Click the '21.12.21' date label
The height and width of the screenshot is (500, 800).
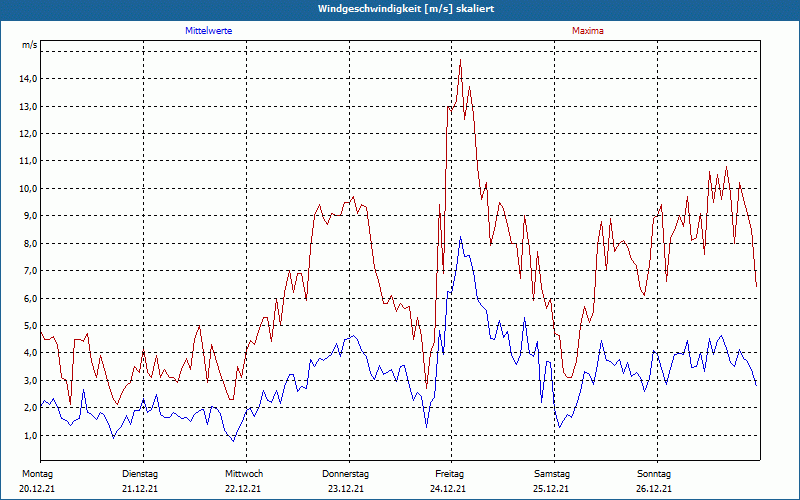click(140, 489)
